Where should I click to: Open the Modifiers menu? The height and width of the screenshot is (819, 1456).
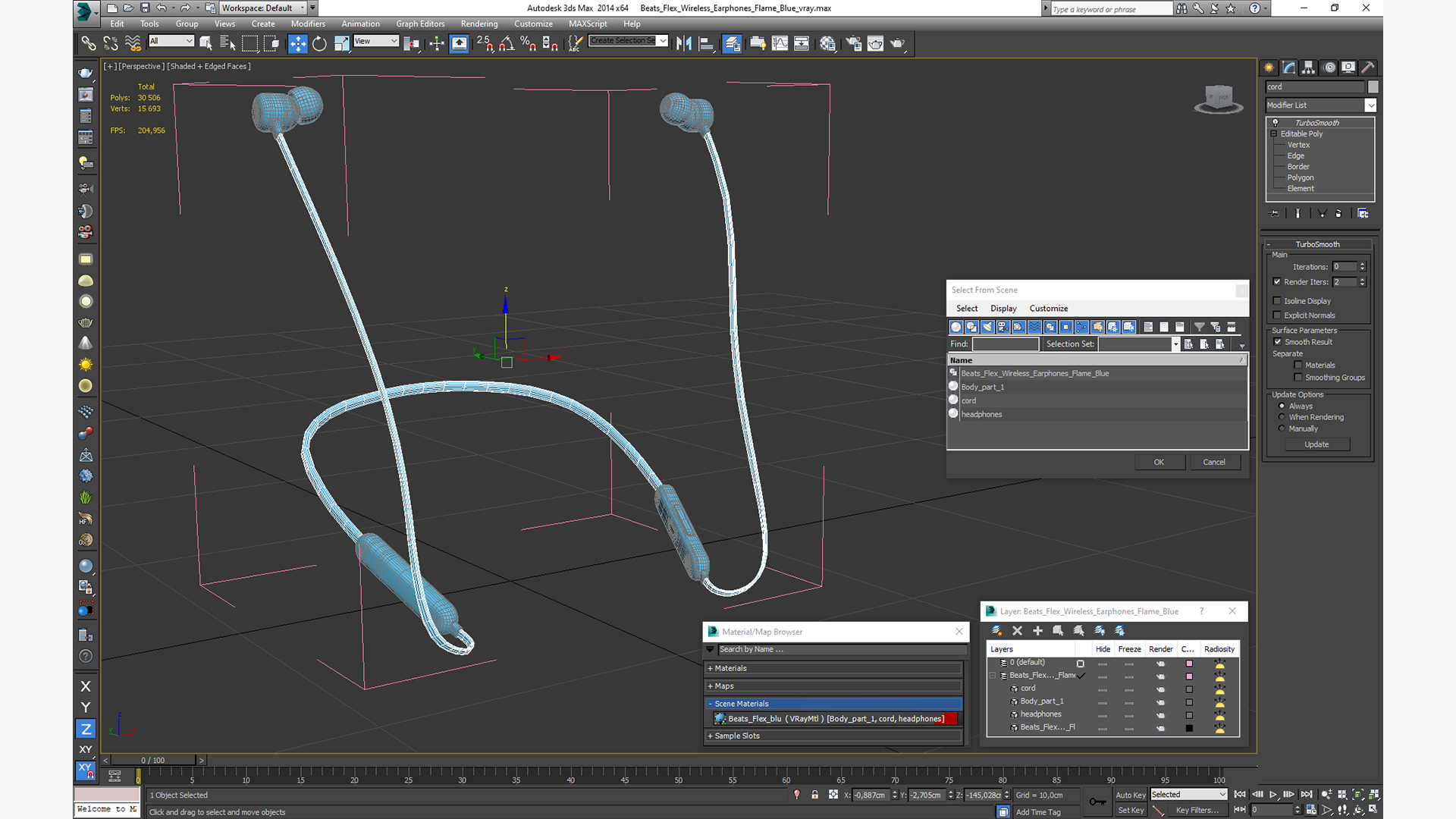coord(308,24)
